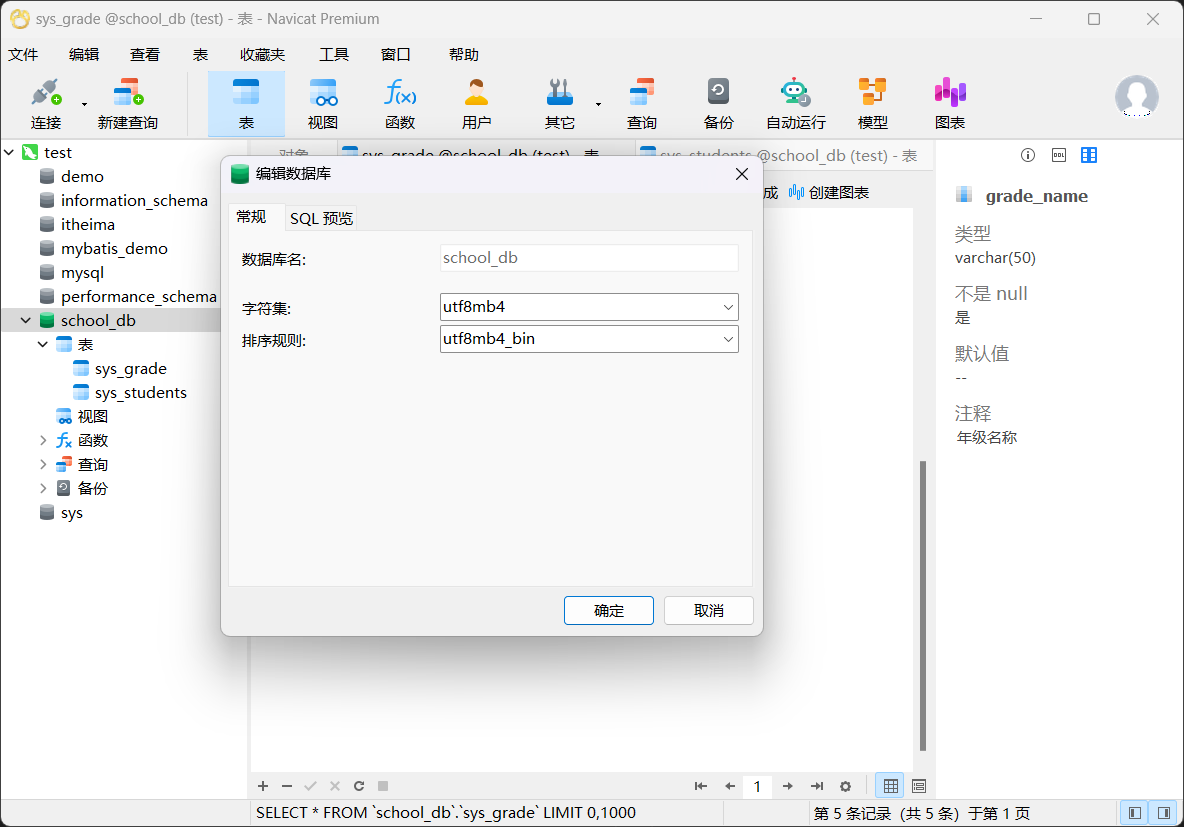Click the 取消 button to cancel

[708, 610]
